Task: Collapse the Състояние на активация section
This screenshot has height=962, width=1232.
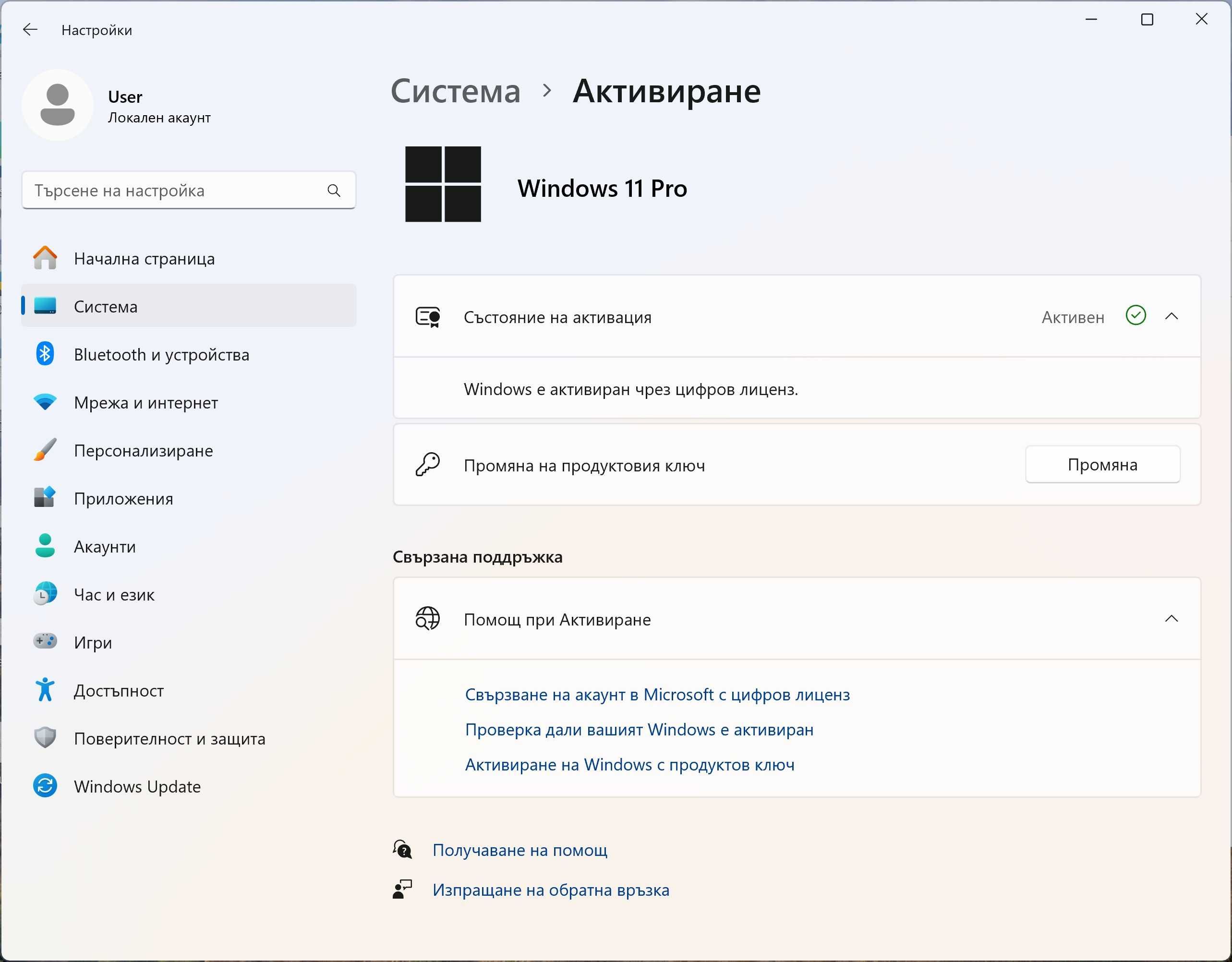Action: (1172, 317)
